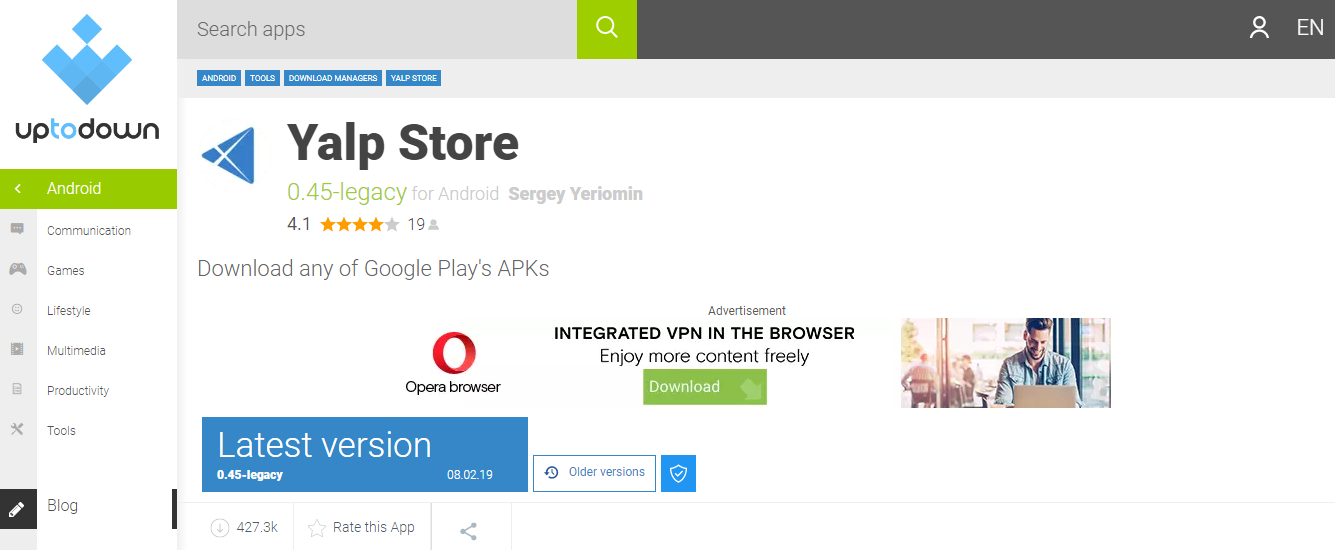
Task: Click DOWNLOAD MANAGERS breadcrumb tag
Action: [x=333, y=78]
